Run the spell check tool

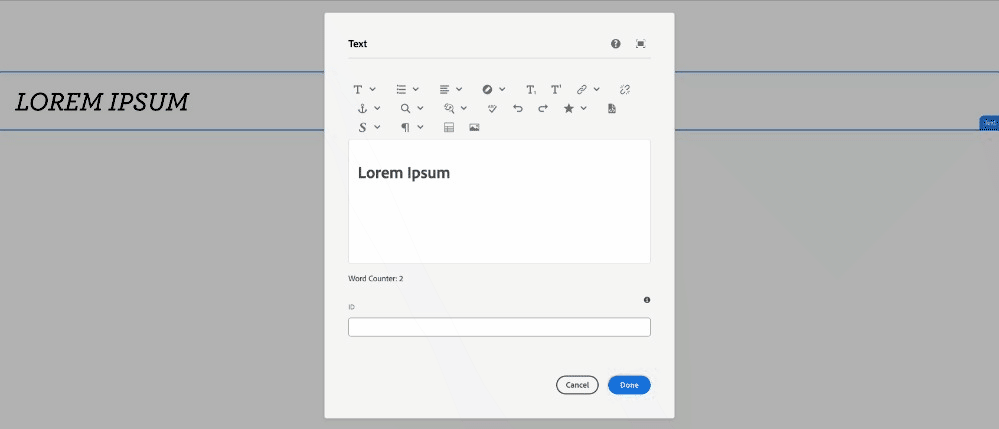pyautogui.click(x=492, y=108)
